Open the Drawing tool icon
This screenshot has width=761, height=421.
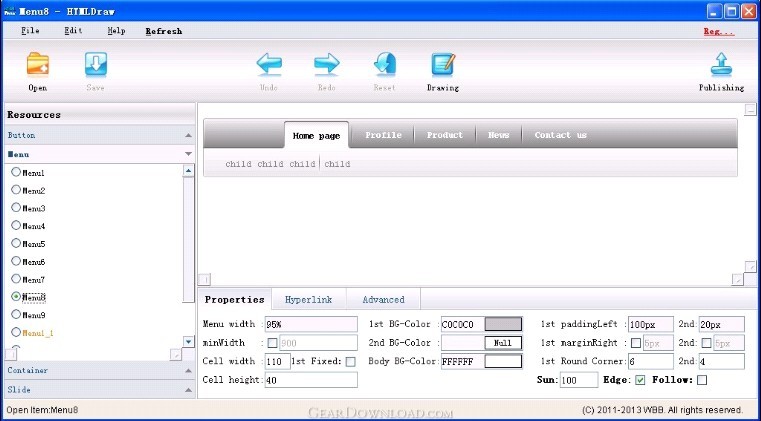click(x=443, y=64)
